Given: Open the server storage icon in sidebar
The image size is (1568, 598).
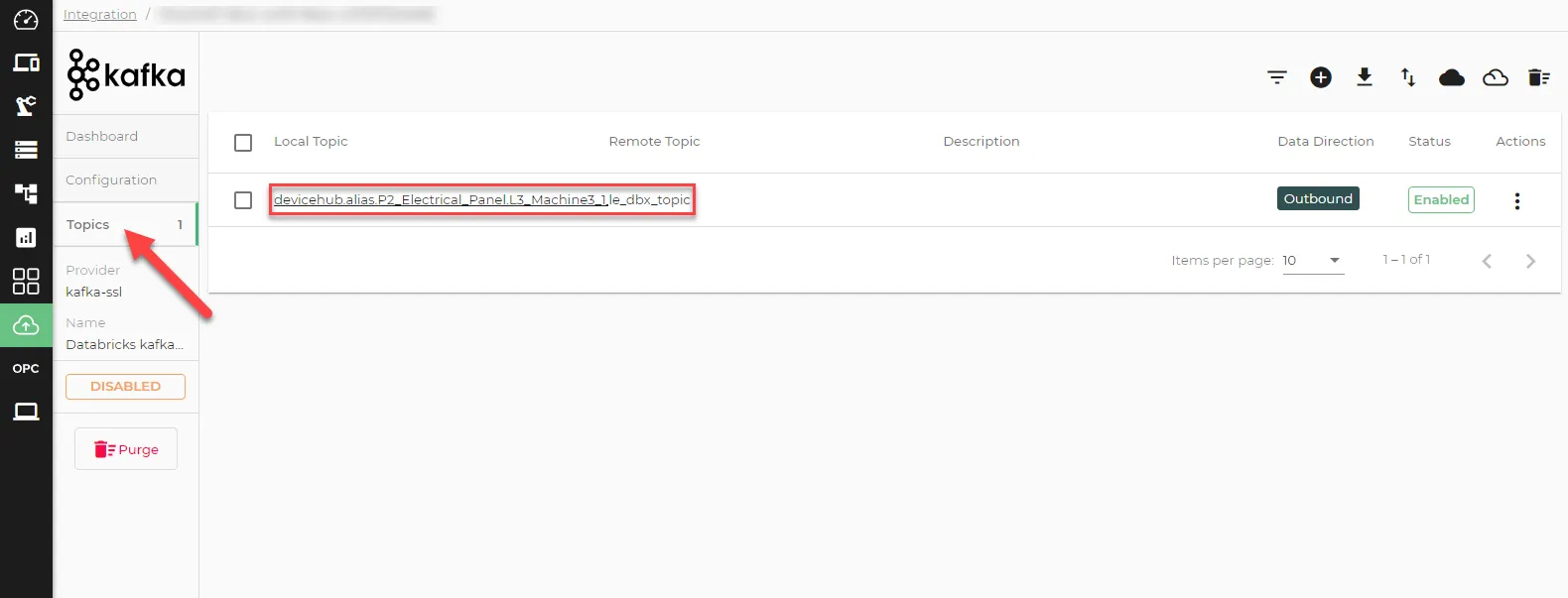Looking at the screenshot, I should 26,150.
